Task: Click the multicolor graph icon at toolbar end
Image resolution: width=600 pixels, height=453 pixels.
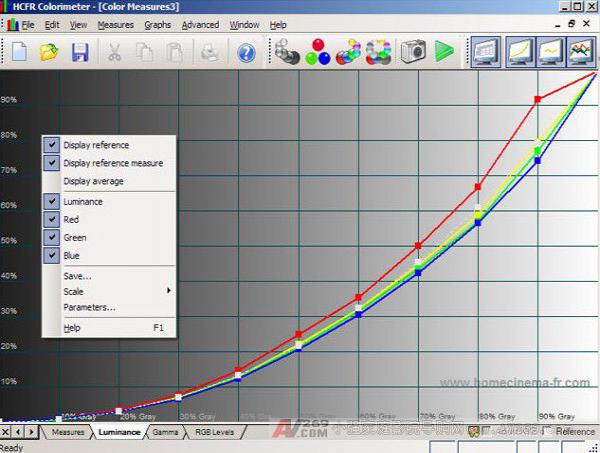Action: [x=581, y=51]
